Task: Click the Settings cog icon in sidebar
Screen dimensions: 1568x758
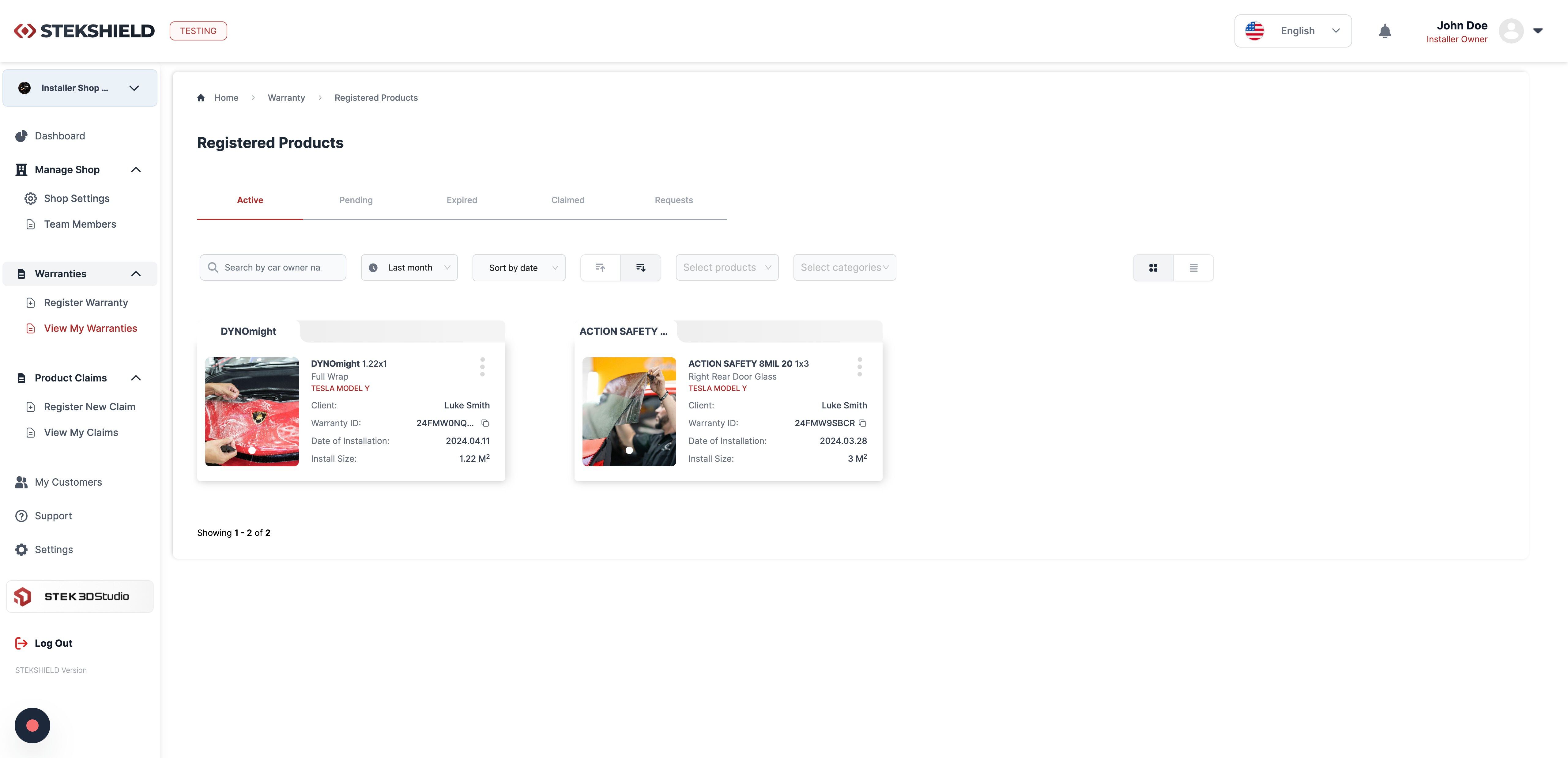Action: [x=21, y=550]
